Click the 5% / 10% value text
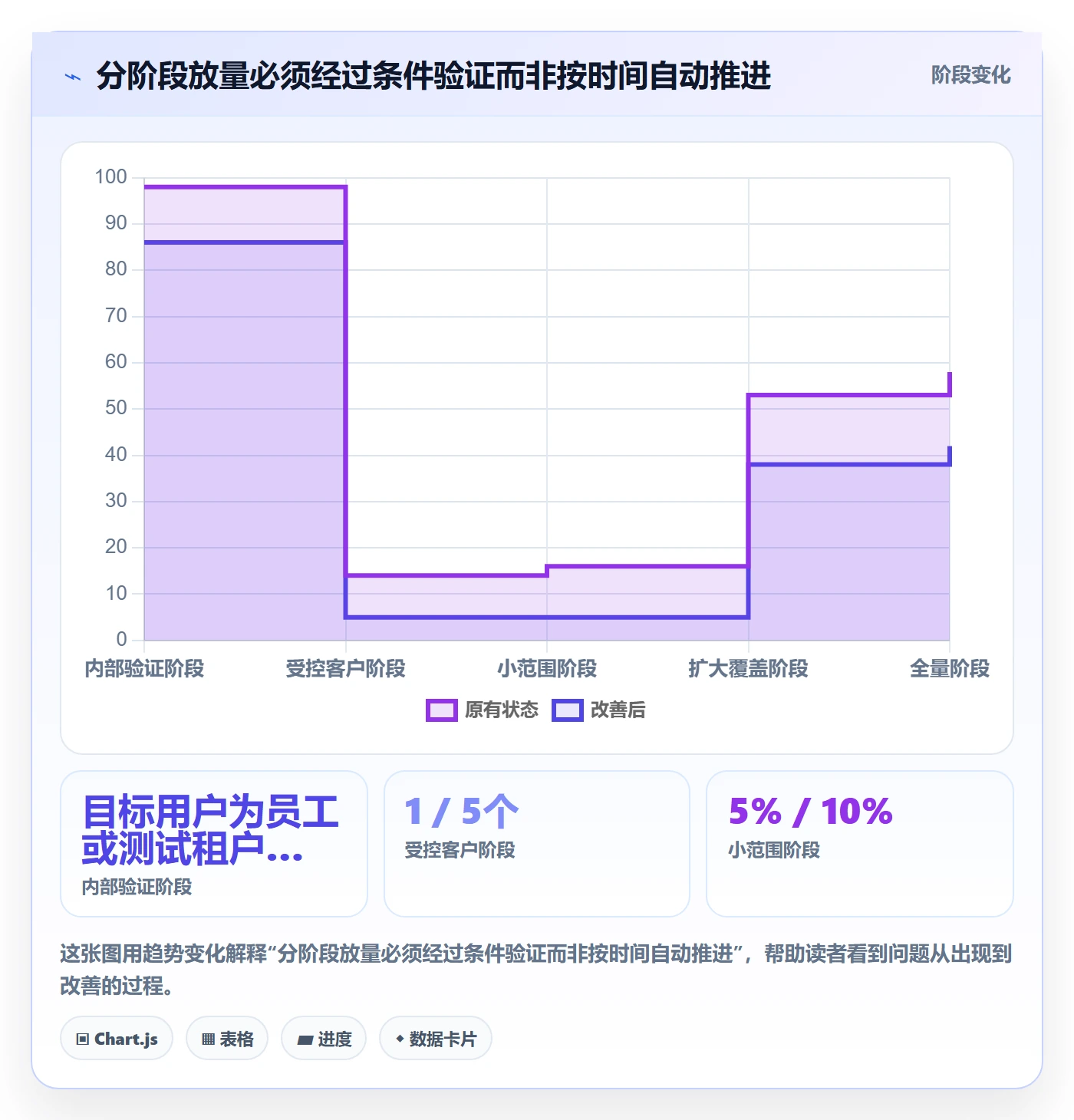Viewport: 1074px width, 1120px height. [811, 812]
